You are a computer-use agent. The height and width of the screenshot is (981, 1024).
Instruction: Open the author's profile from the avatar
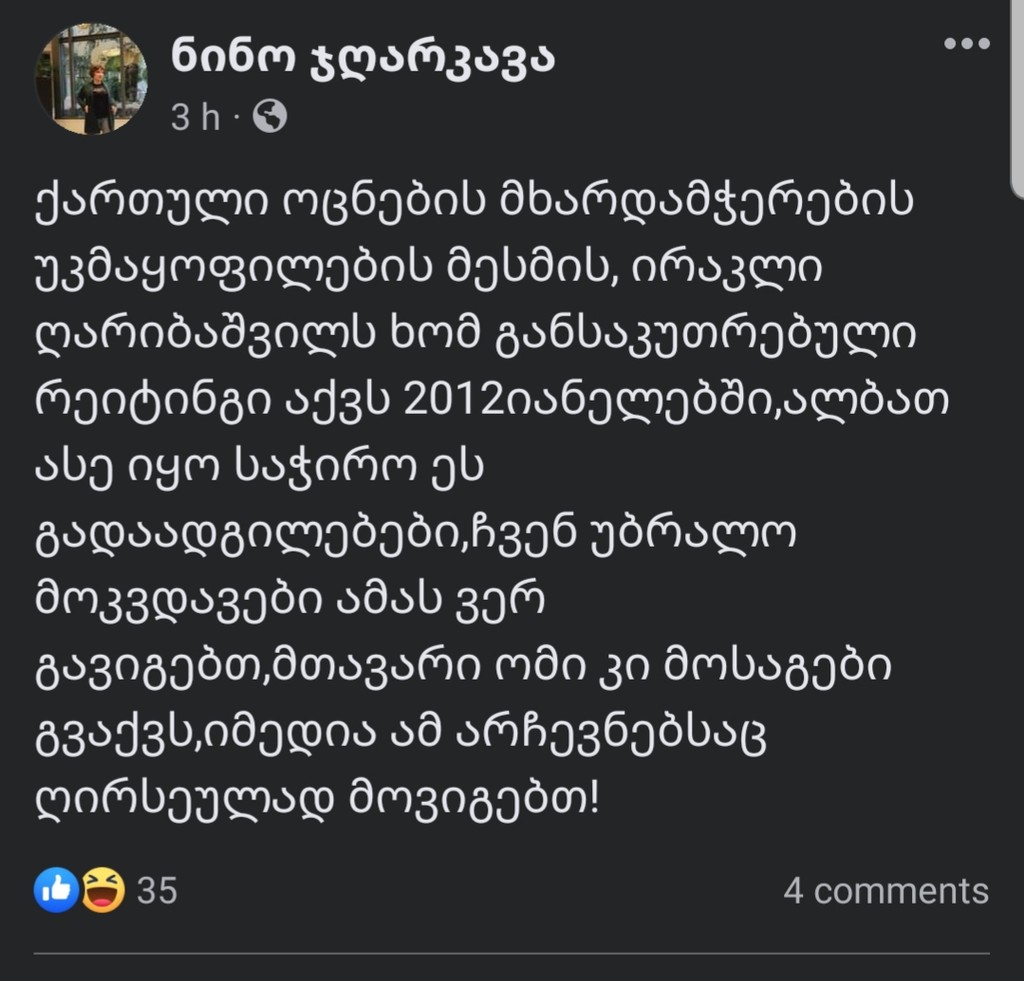(91, 80)
